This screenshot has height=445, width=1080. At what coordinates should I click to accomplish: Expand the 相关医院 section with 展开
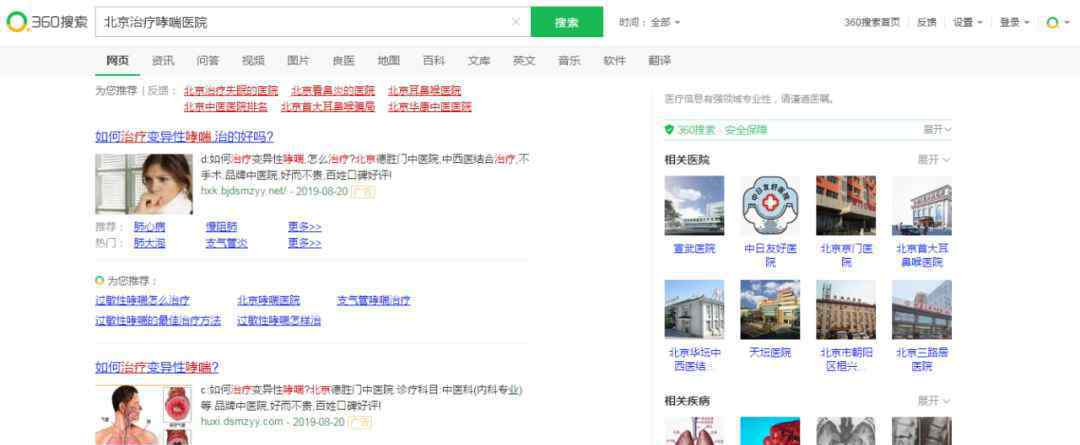click(935, 160)
